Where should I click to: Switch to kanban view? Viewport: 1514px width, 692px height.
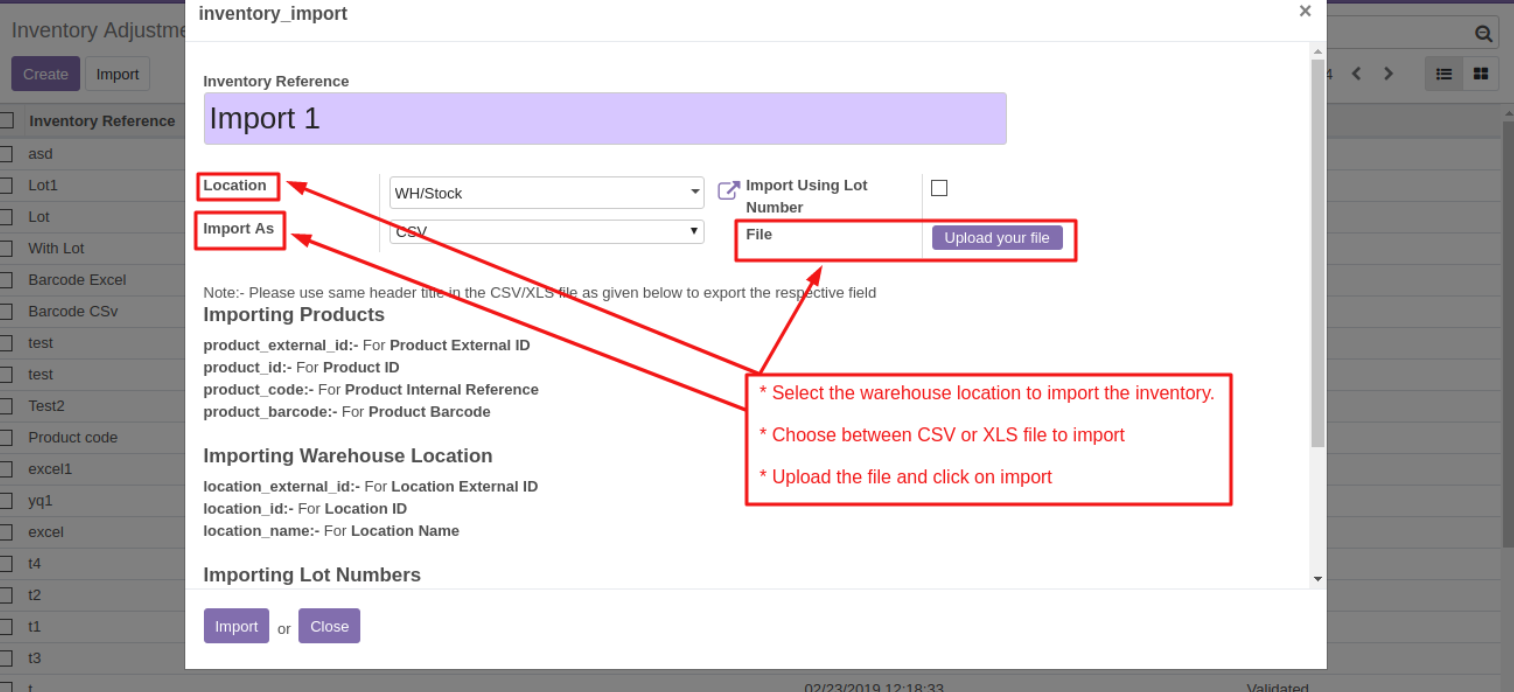[1481, 74]
